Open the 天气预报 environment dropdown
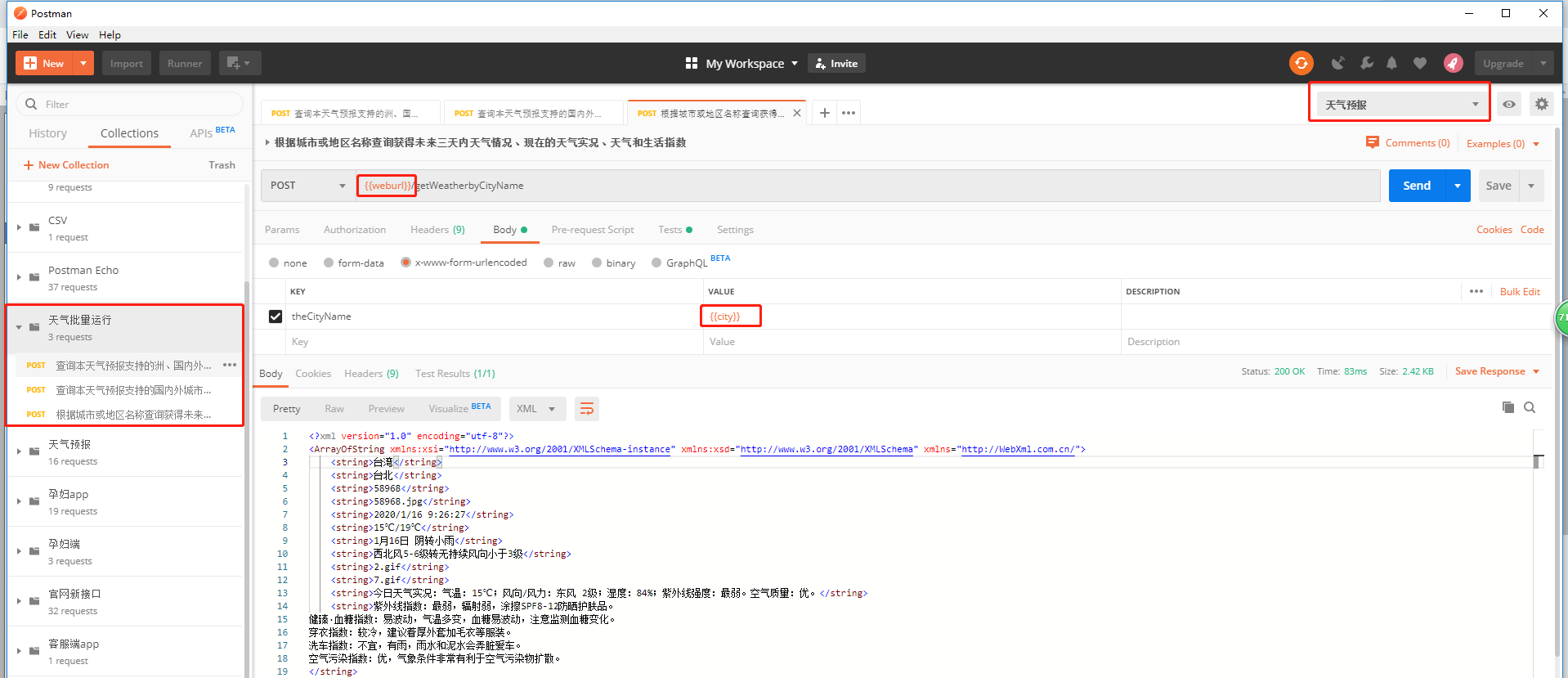This screenshot has height=678, width=1568. point(1400,104)
